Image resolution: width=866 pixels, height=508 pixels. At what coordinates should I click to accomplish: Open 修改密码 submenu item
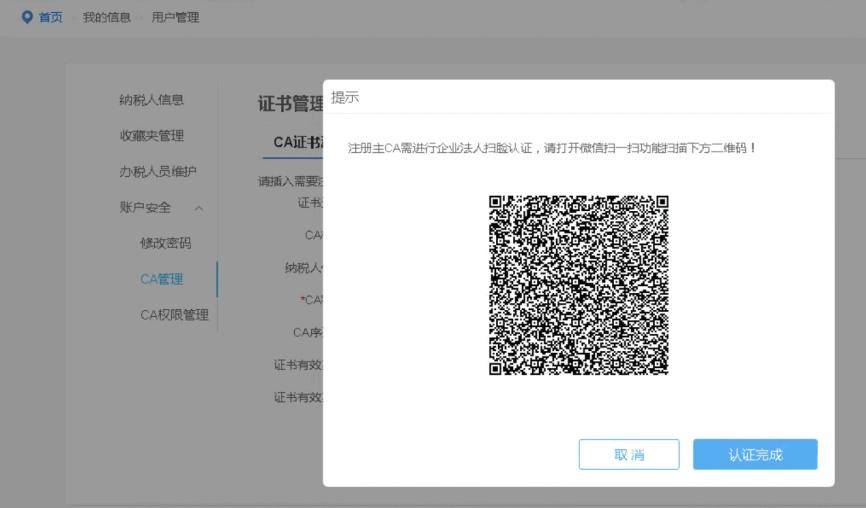point(166,243)
